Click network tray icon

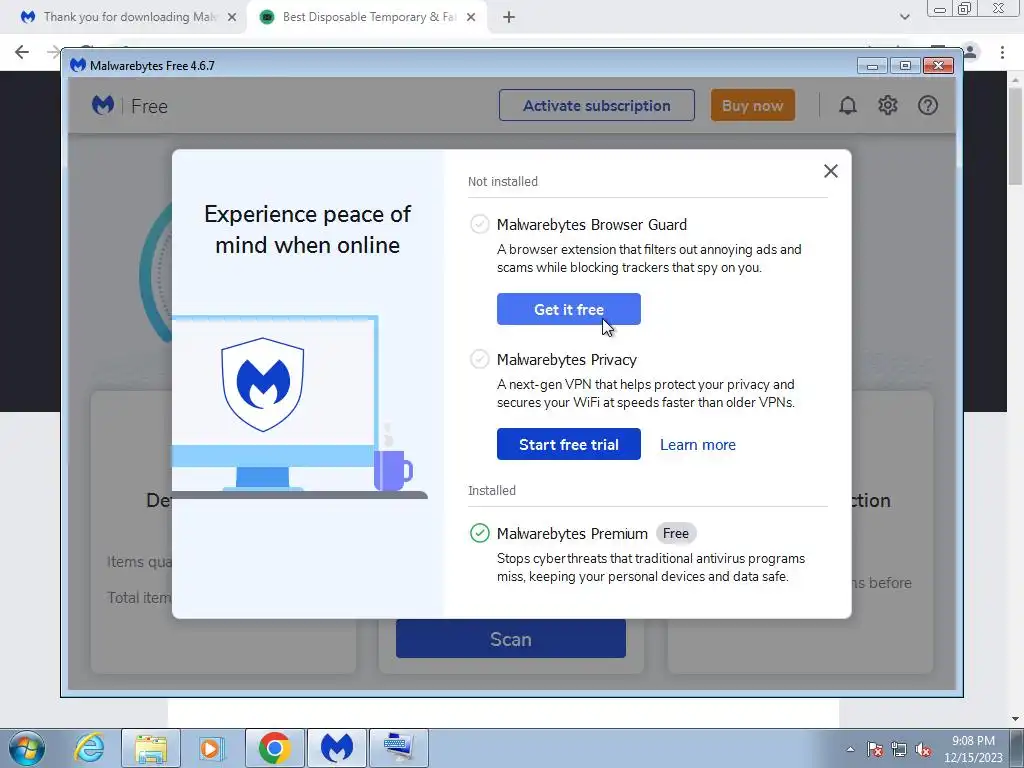[x=899, y=749]
